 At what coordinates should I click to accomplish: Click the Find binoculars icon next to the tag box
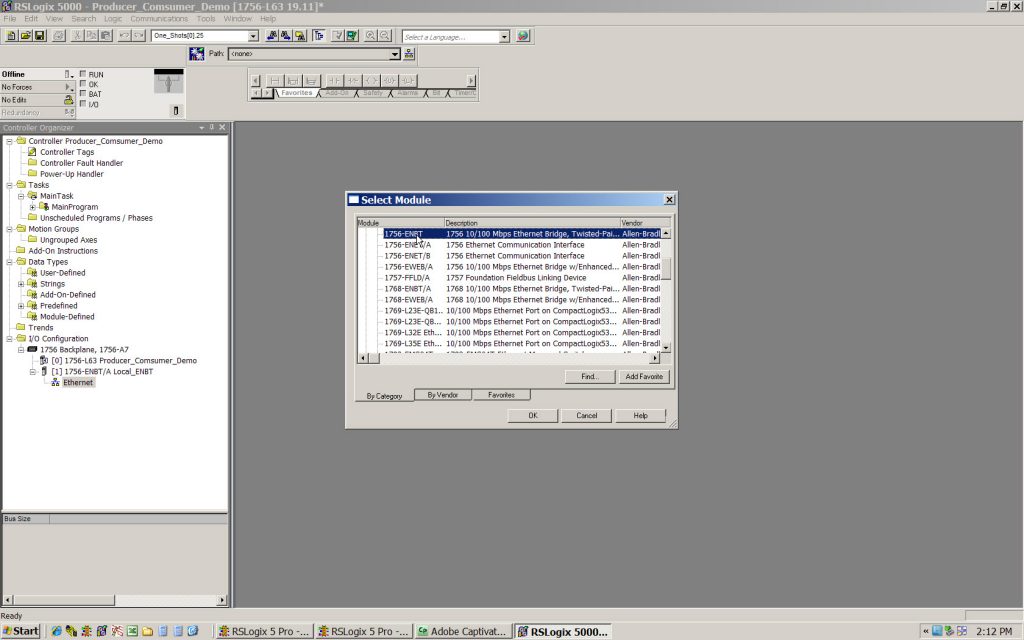[x=272, y=36]
